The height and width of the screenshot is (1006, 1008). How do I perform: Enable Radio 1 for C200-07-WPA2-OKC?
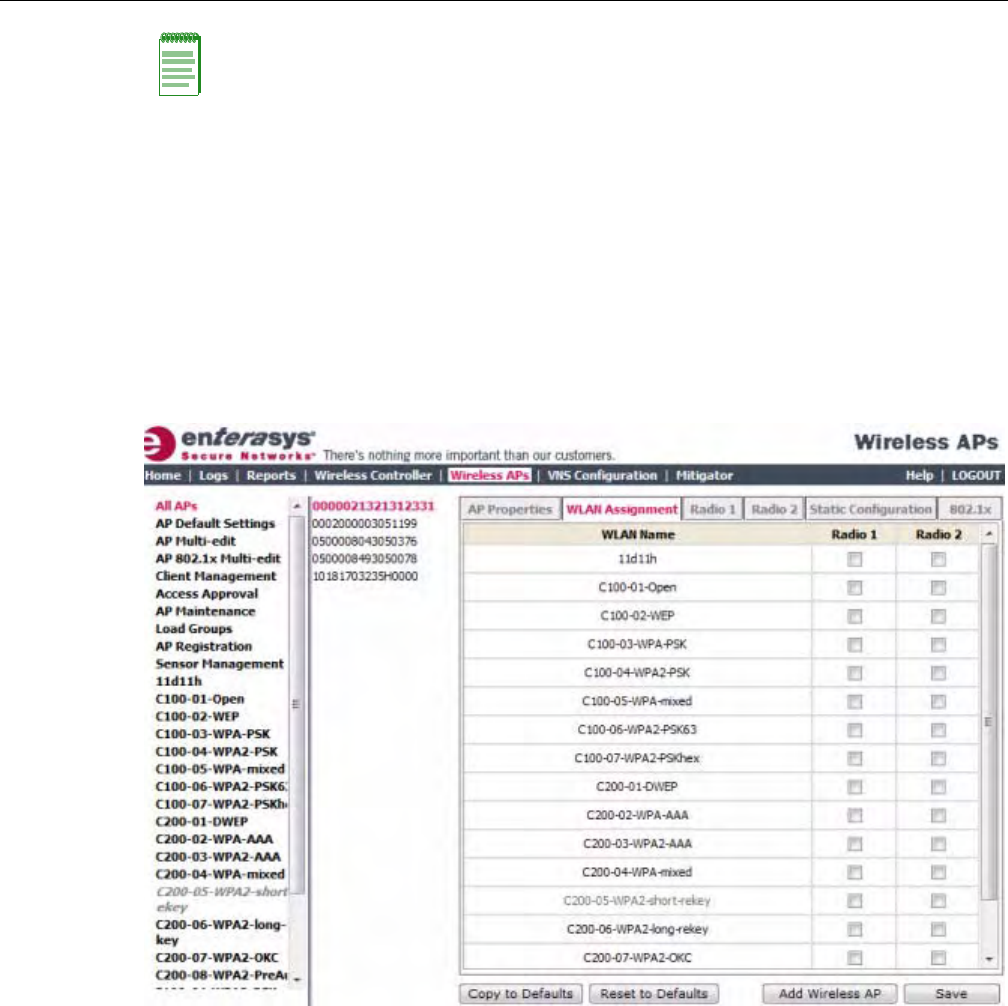click(x=854, y=958)
